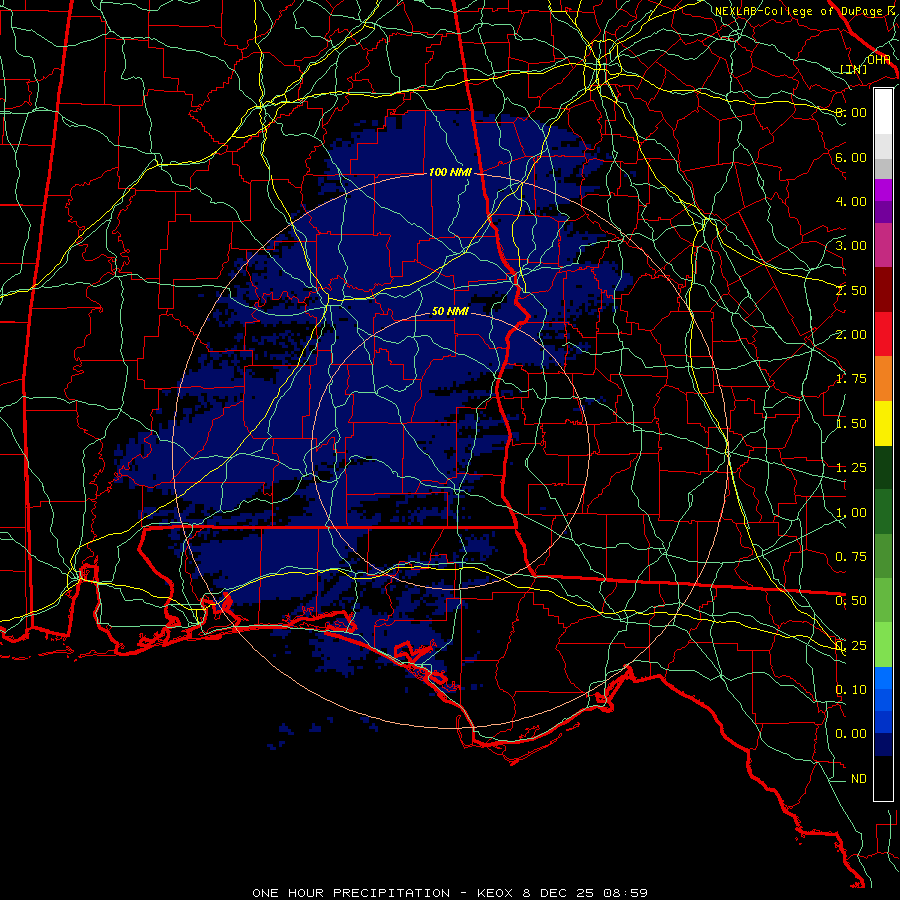Click the magenta 4.00 inch legend swatch

(x=883, y=190)
